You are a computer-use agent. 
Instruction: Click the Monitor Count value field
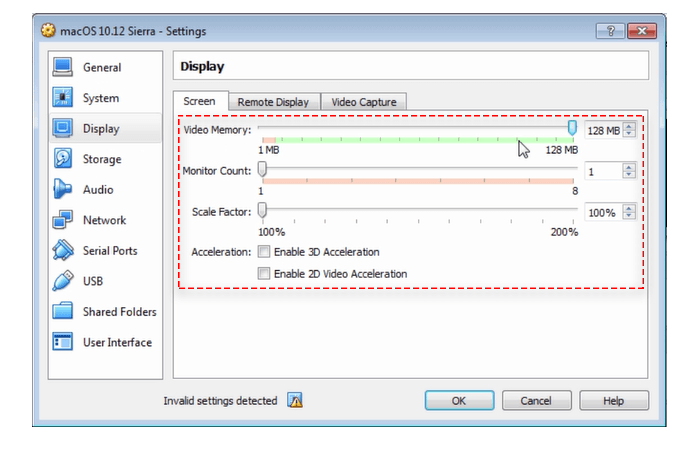tap(602, 172)
